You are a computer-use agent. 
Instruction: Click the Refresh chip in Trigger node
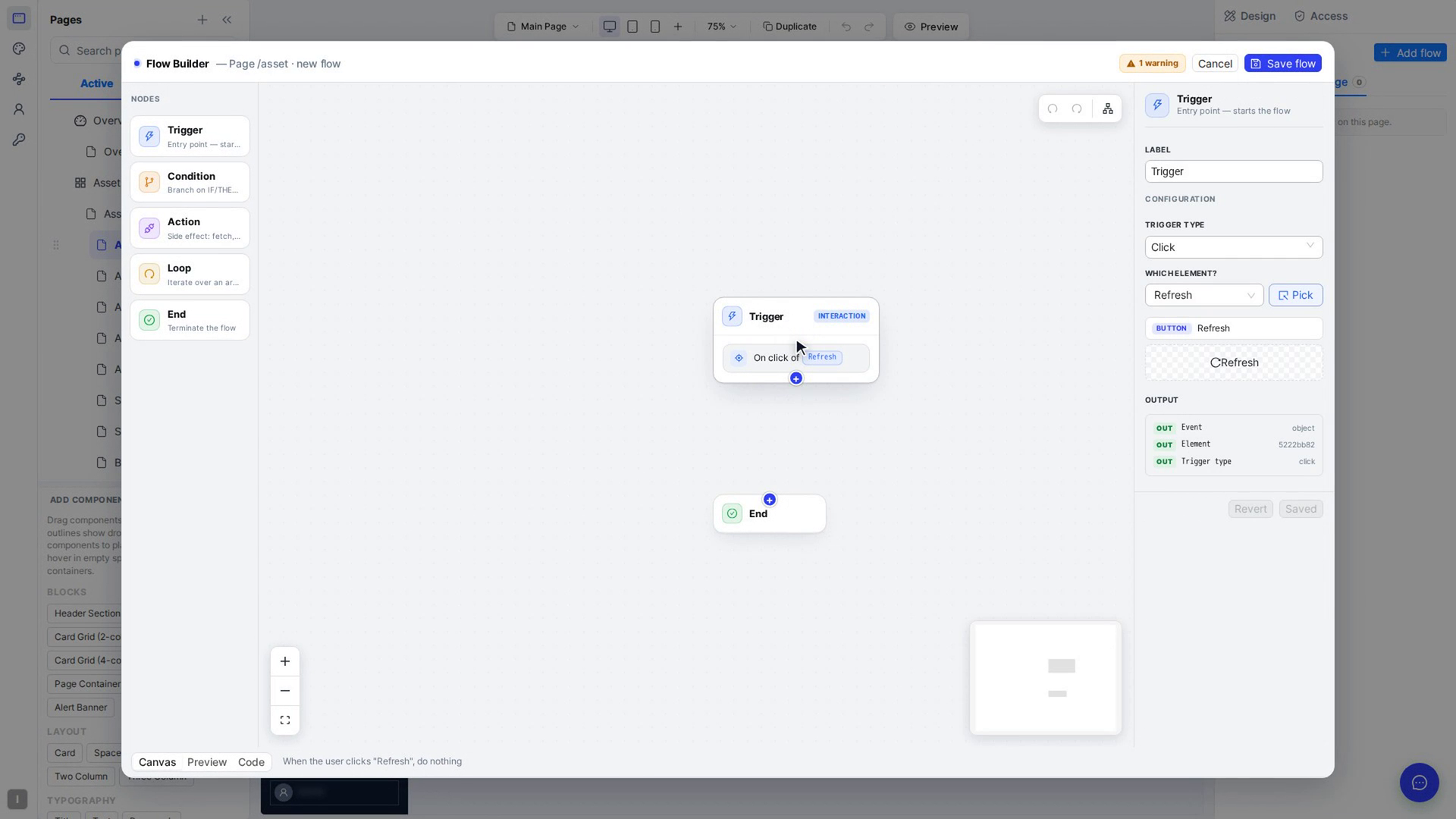(x=822, y=357)
